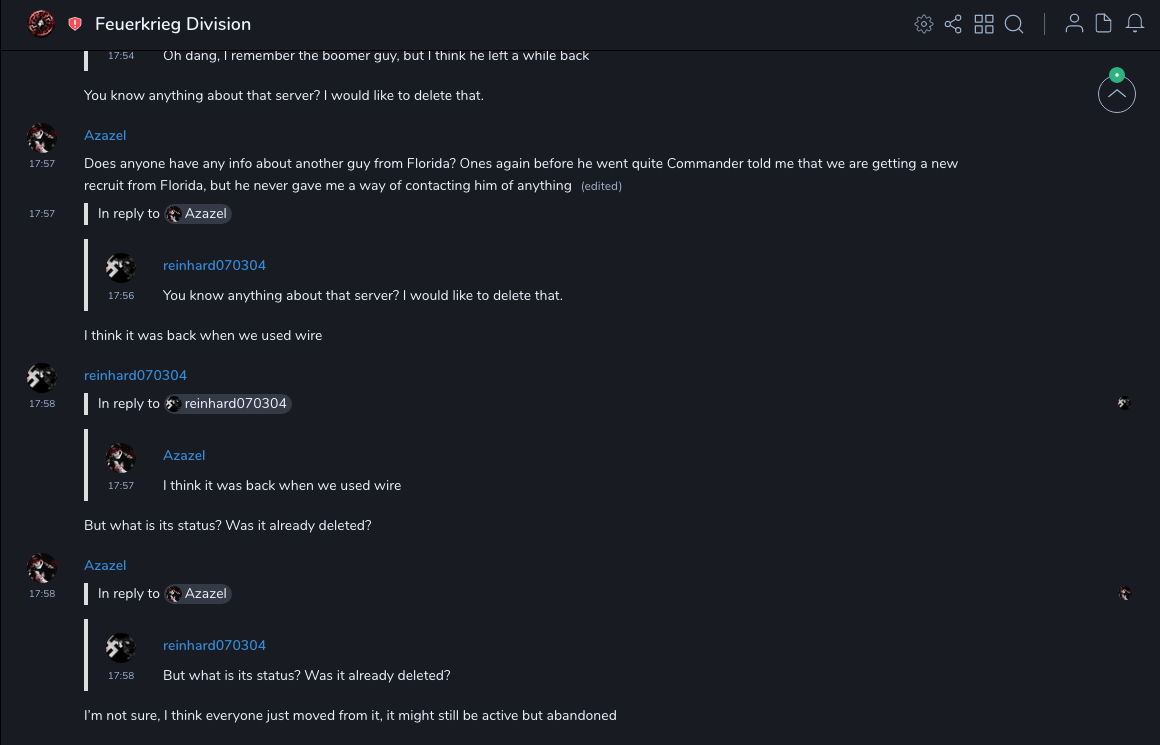Open Azazel's profile from 17:57 message sender name
The image size is (1160, 745).
[105, 135]
